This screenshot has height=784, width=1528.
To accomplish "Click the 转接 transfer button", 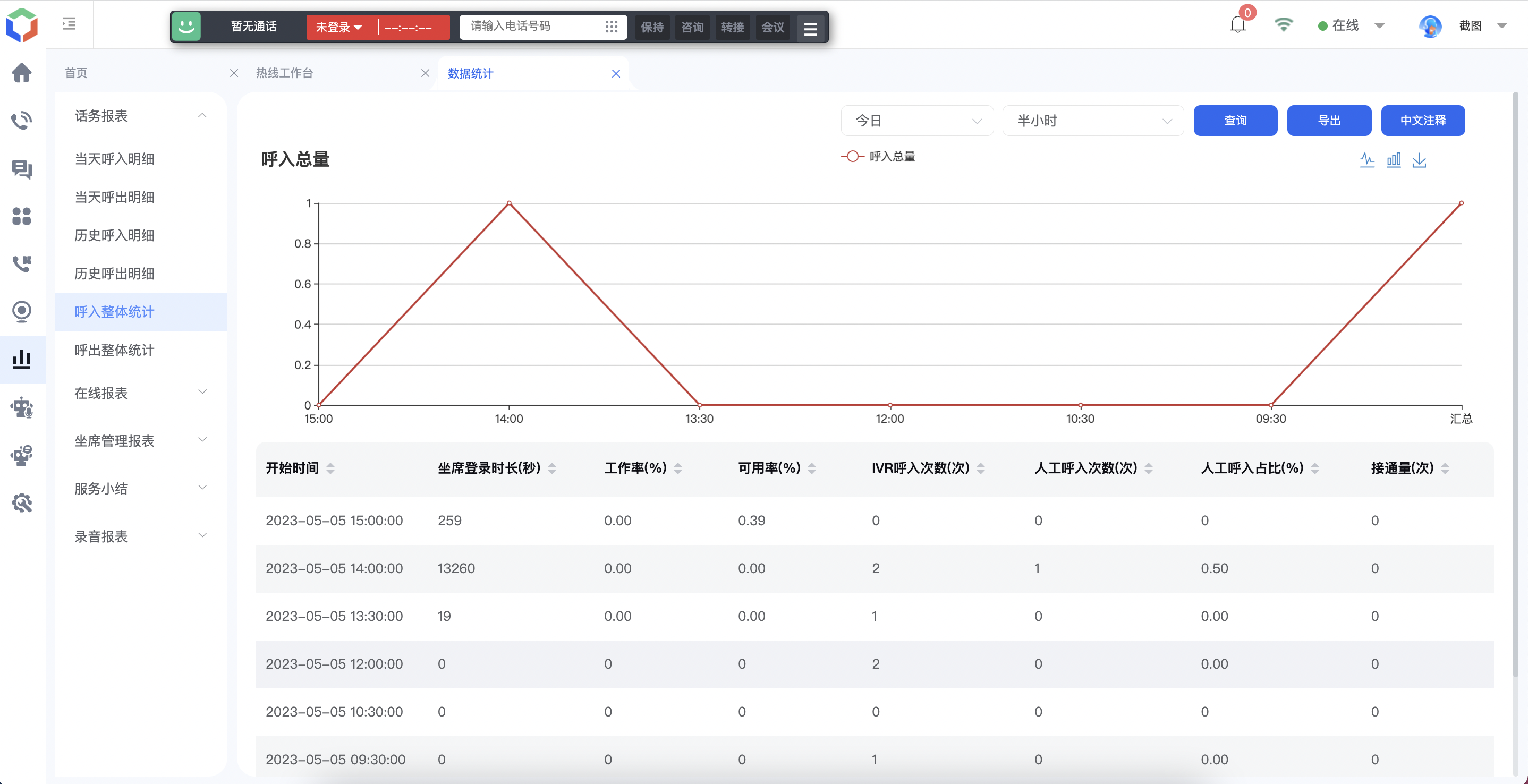I will coord(733,27).
